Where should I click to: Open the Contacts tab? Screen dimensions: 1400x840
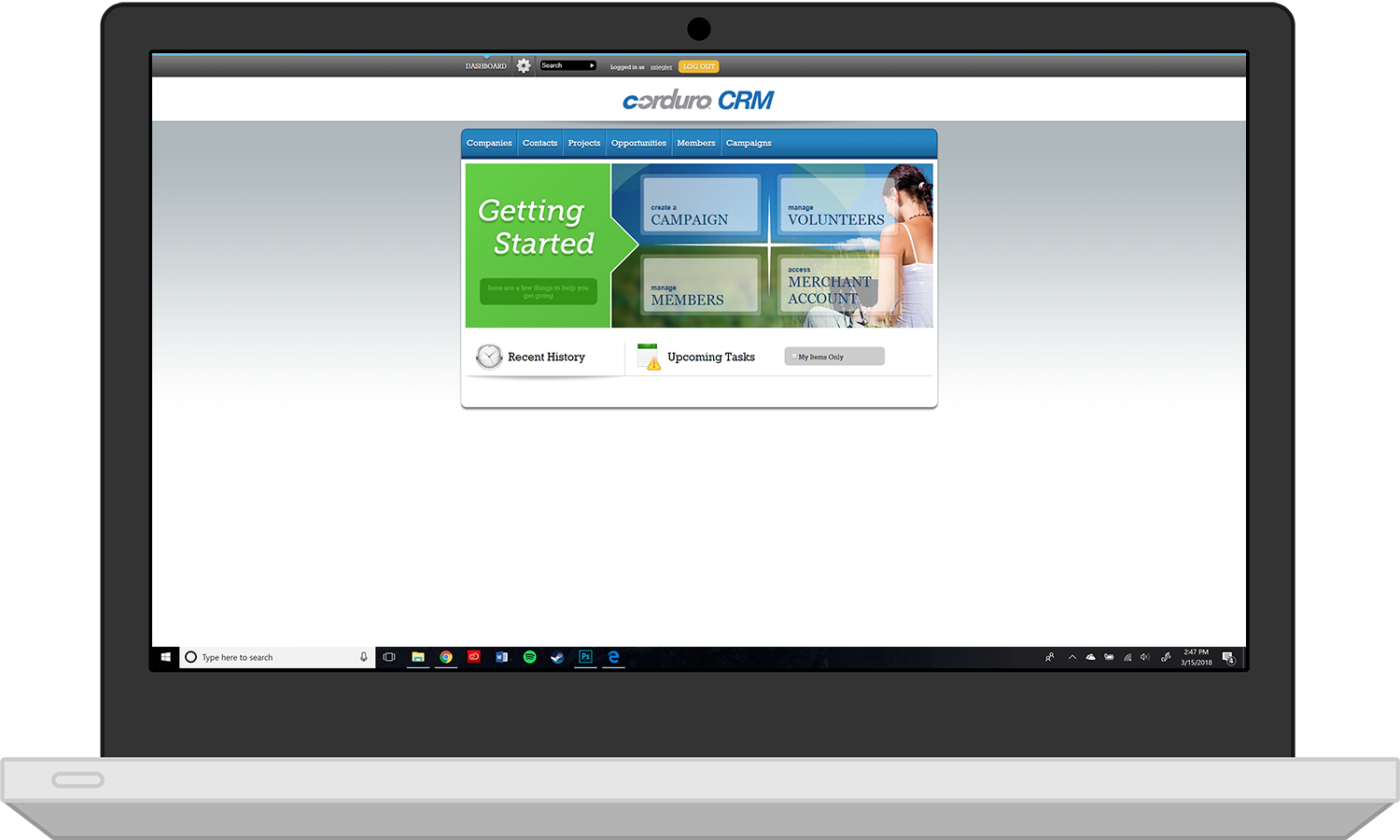(x=539, y=143)
